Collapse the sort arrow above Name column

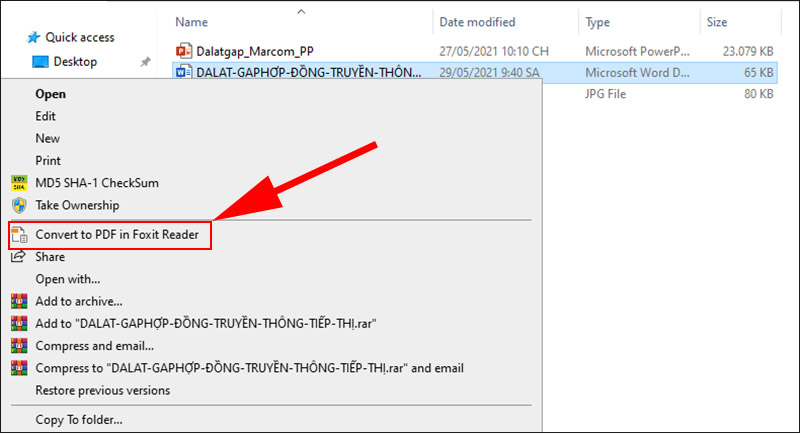pos(301,11)
